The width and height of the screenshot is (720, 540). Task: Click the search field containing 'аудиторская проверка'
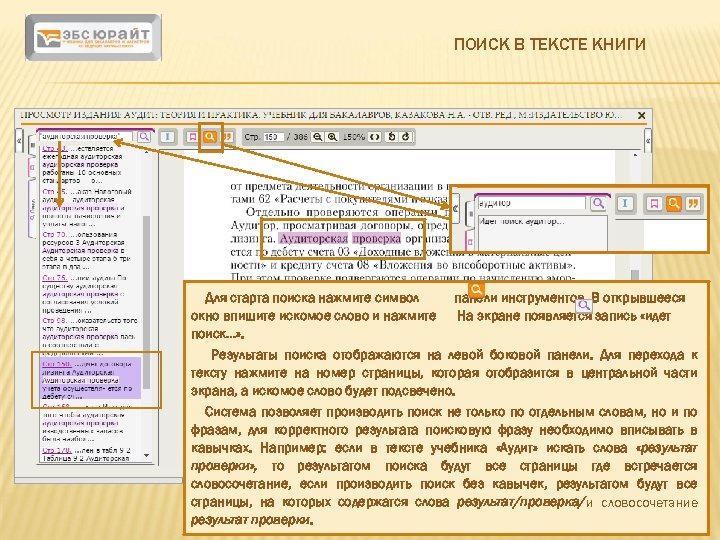tap(86, 136)
